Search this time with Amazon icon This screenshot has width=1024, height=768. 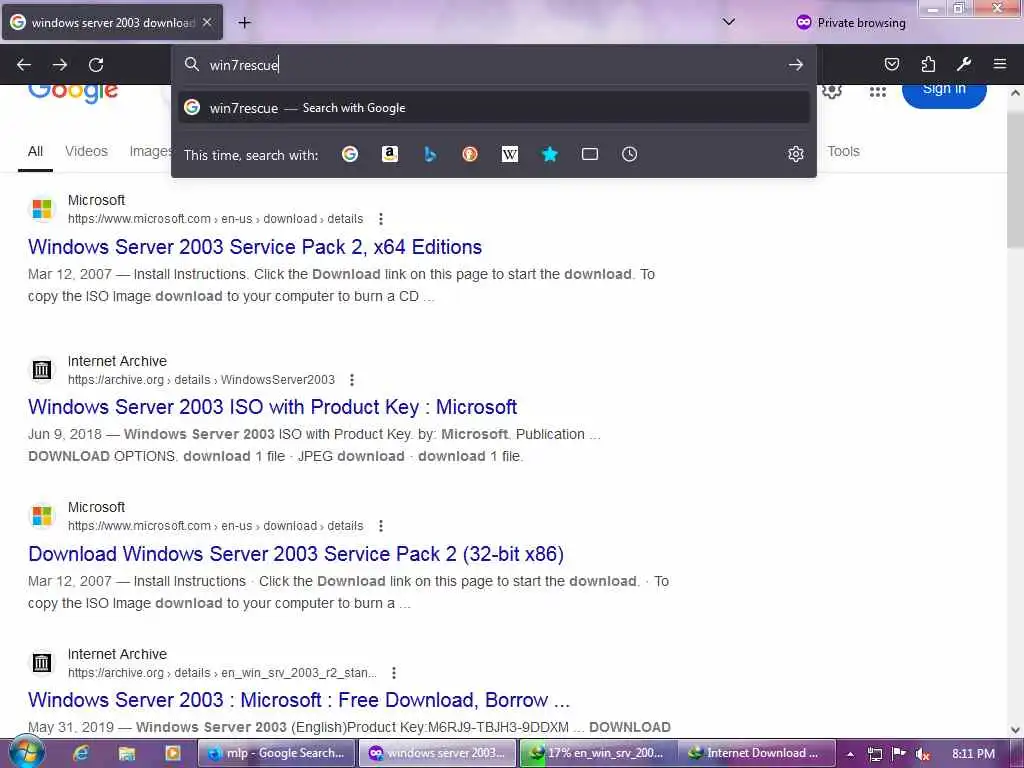coord(390,154)
